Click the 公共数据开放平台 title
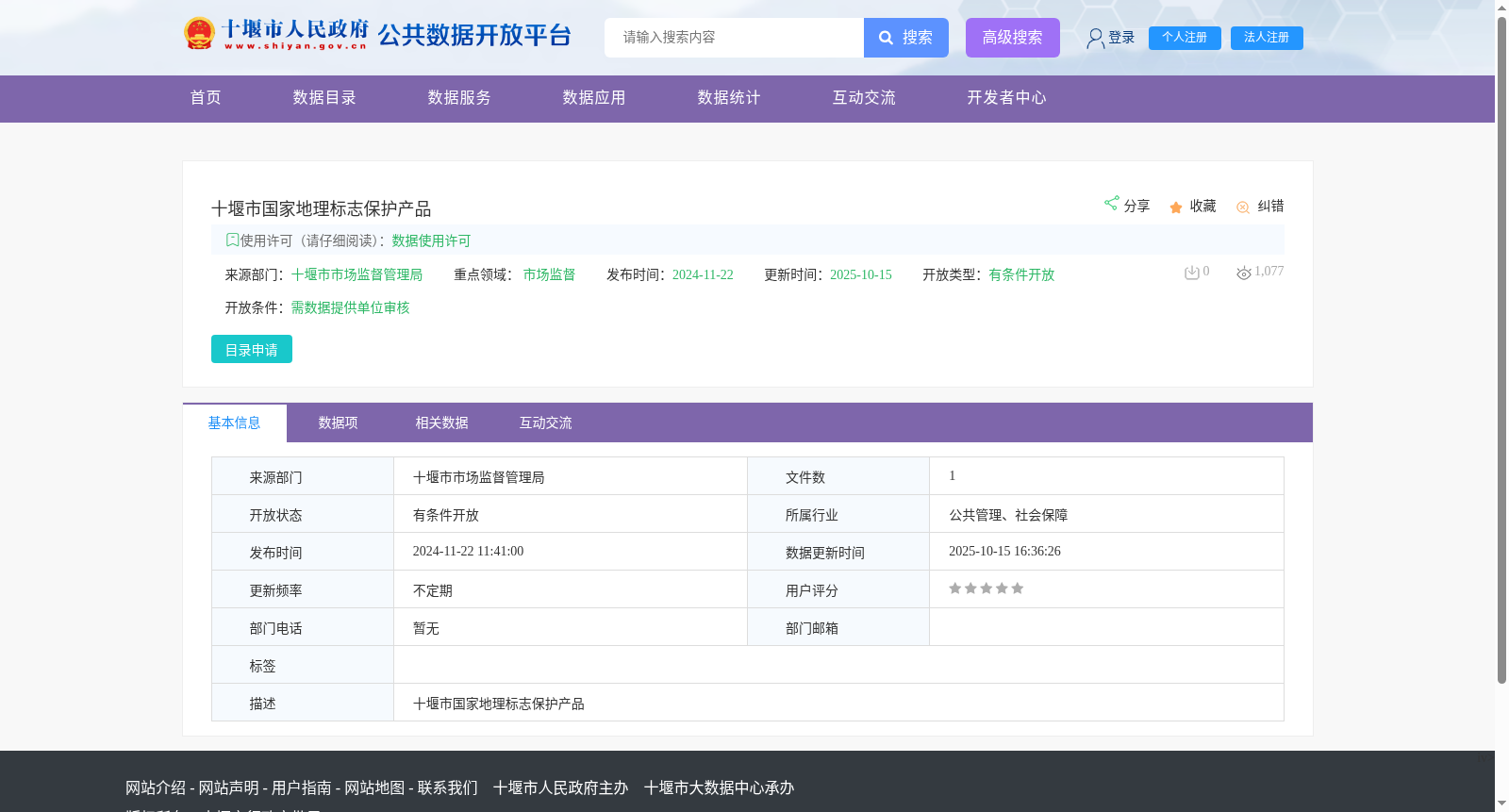 pyautogui.click(x=474, y=36)
